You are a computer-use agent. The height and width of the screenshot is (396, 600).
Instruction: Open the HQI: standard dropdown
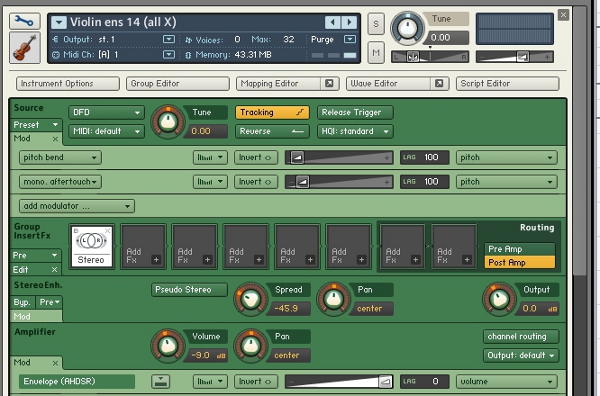pos(355,131)
